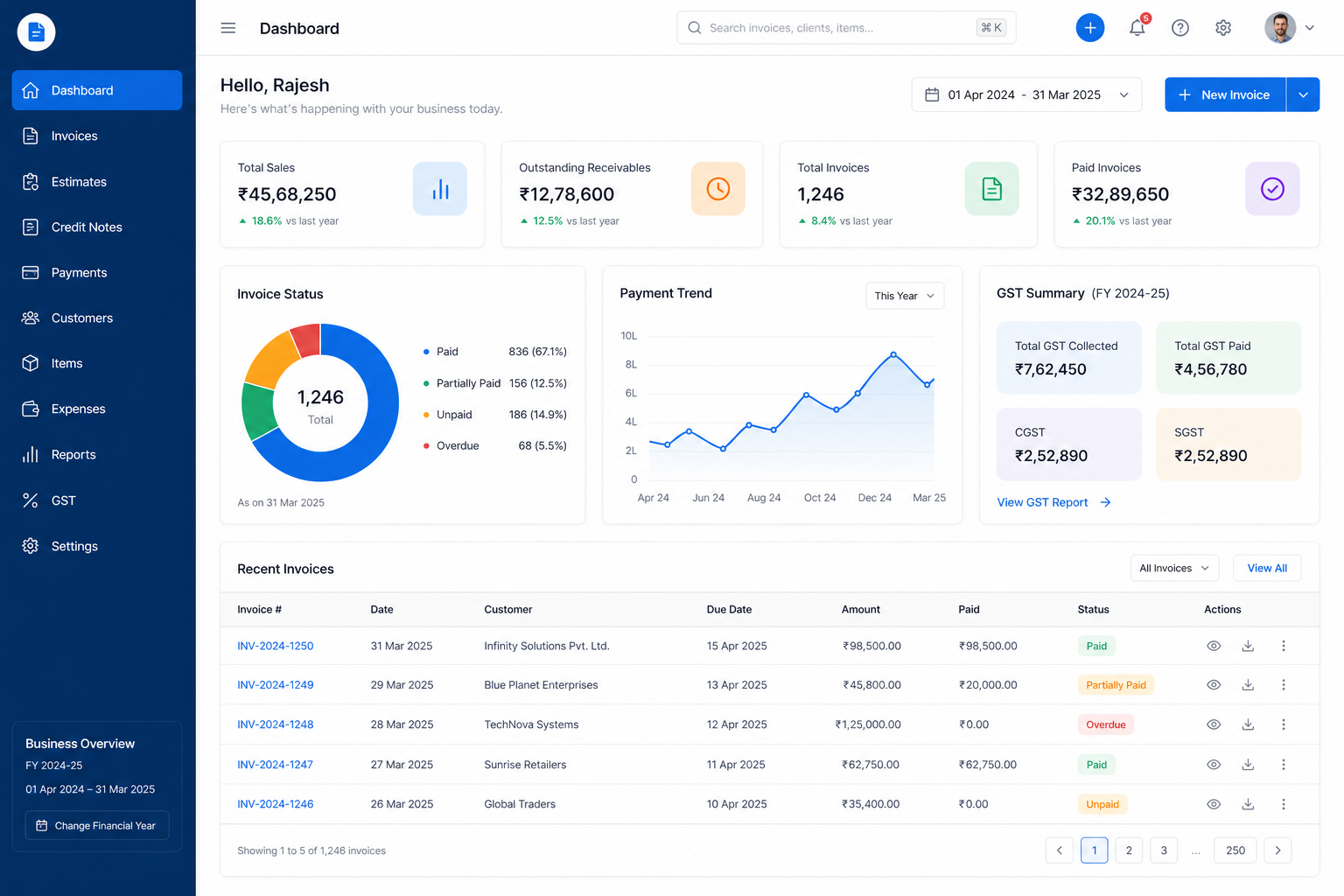Viewport: 1344px width, 896px height.
Task: Expand the New Invoice dropdown arrow
Action: click(1303, 94)
